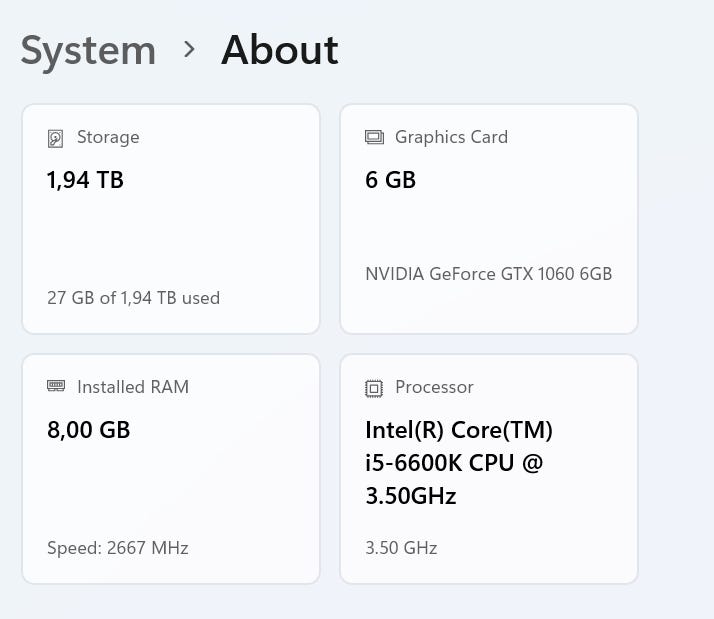Screen dimensions: 714x619
Task: Click the breadcrumb chevron arrow
Action: tap(189, 49)
